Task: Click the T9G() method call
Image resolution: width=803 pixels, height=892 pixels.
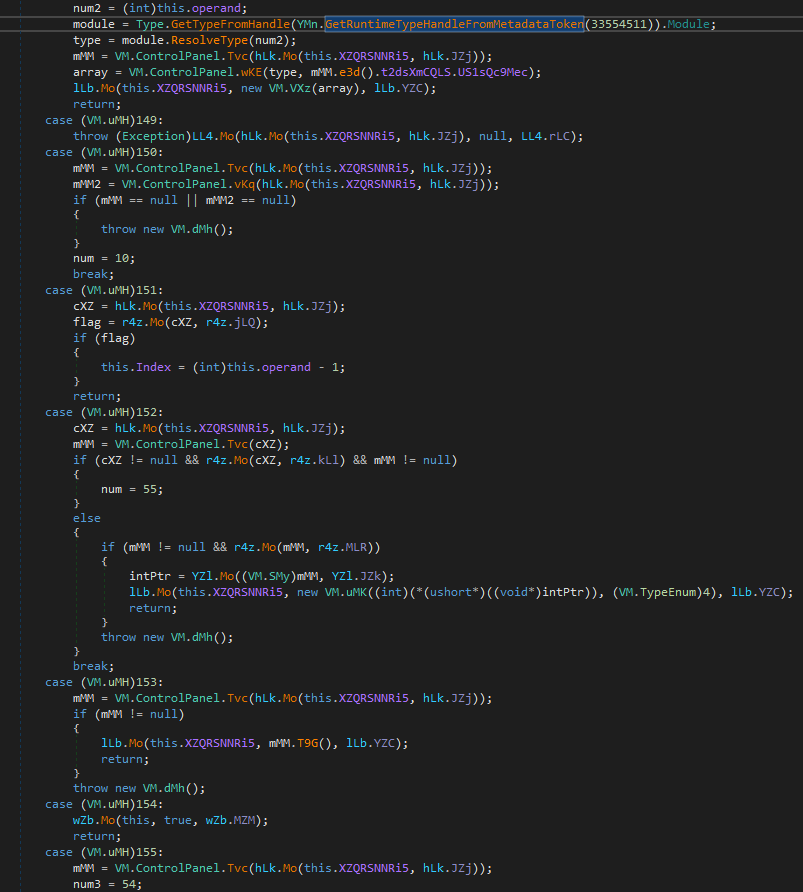Action: coord(314,743)
